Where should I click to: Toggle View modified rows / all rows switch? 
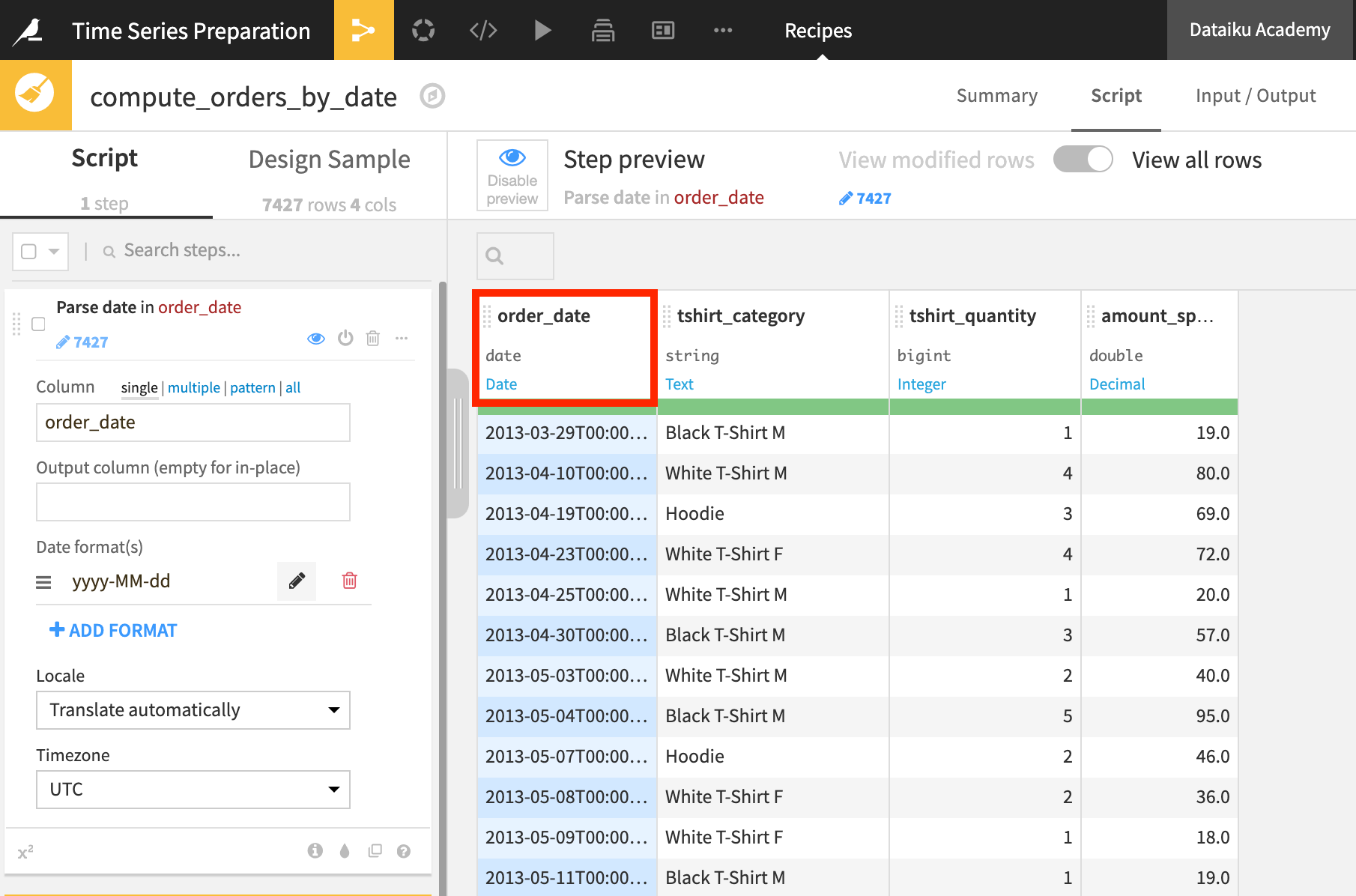[x=1083, y=160]
